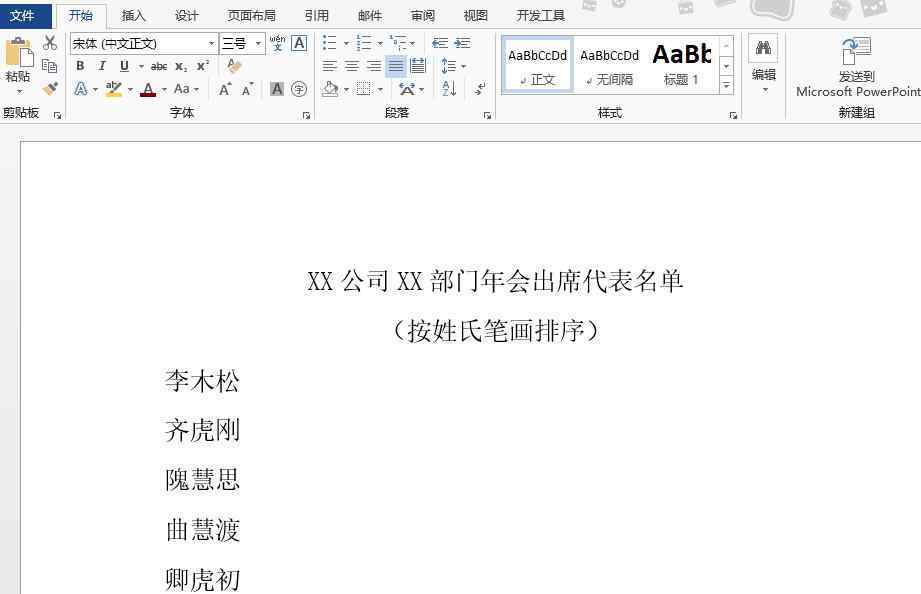Screen dimensions: 921x594
Task: Click the Paste (粘贴) clipboard icon
Action: pos(18,53)
